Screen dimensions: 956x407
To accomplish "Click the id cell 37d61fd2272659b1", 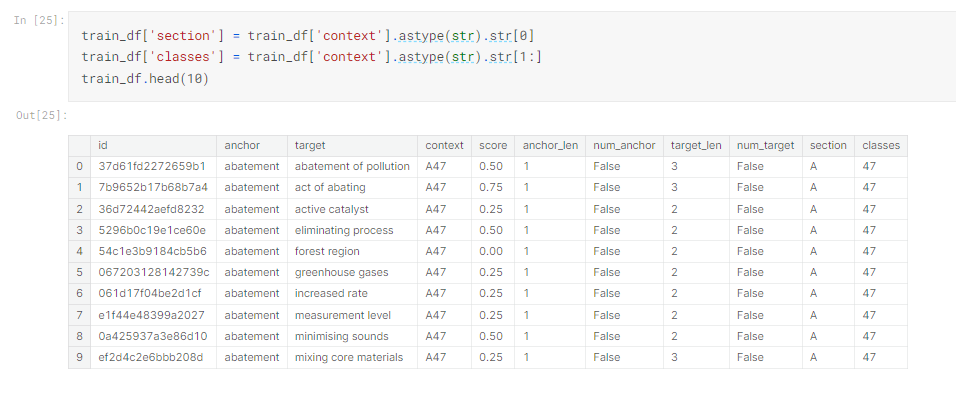I will click(152, 166).
